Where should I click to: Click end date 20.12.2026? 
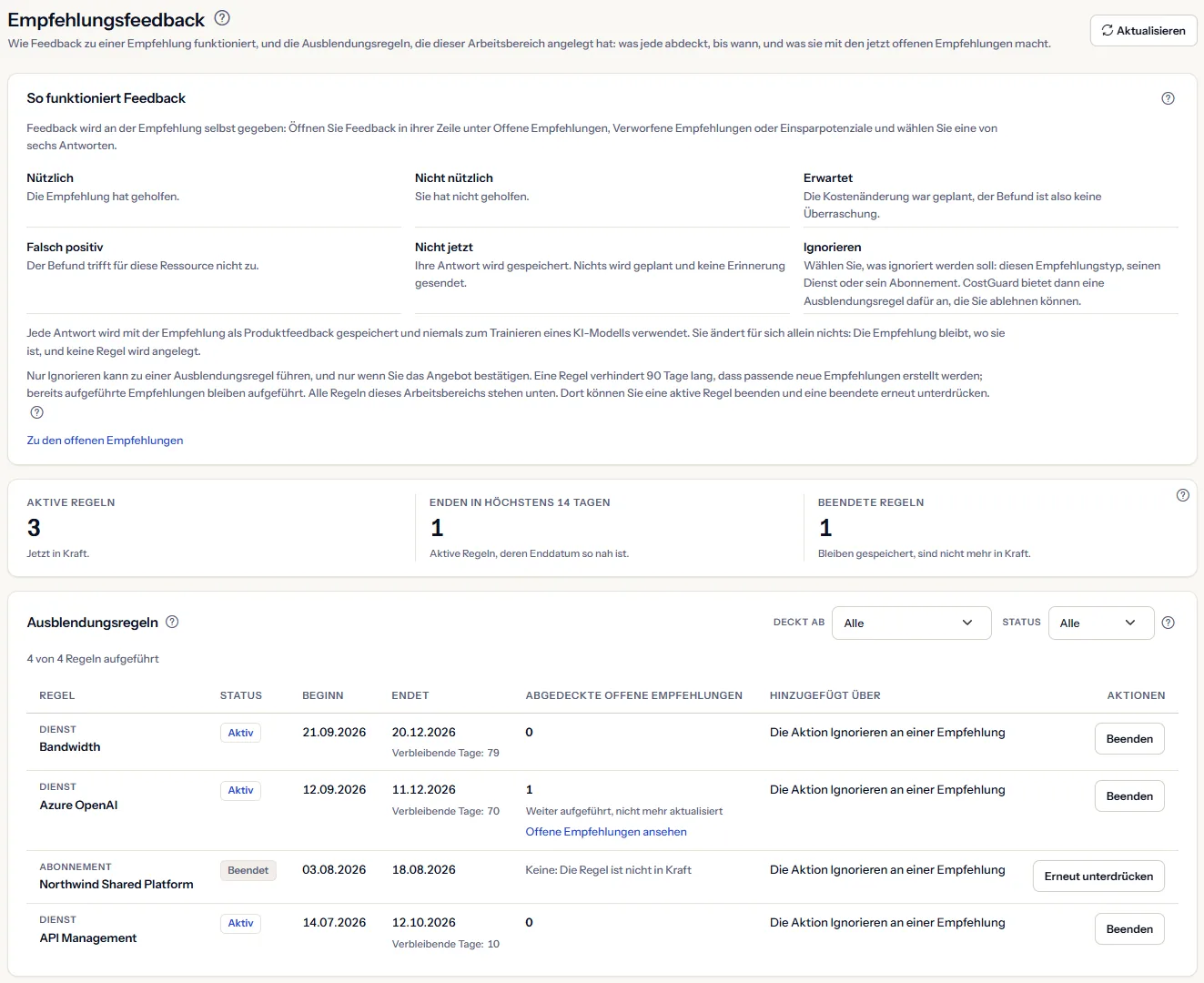pos(424,733)
